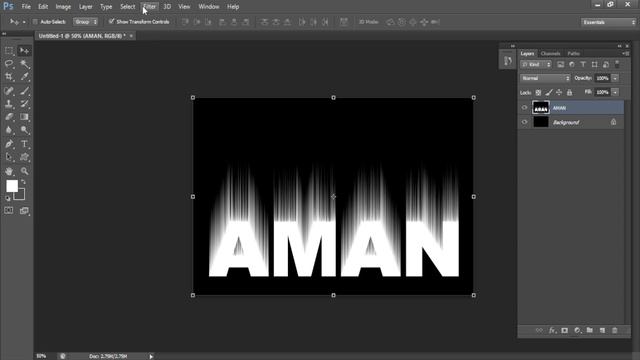Image resolution: width=640 pixels, height=360 pixels.
Task: Open the Normal blend mode dropdown
Action: point(545,78)
